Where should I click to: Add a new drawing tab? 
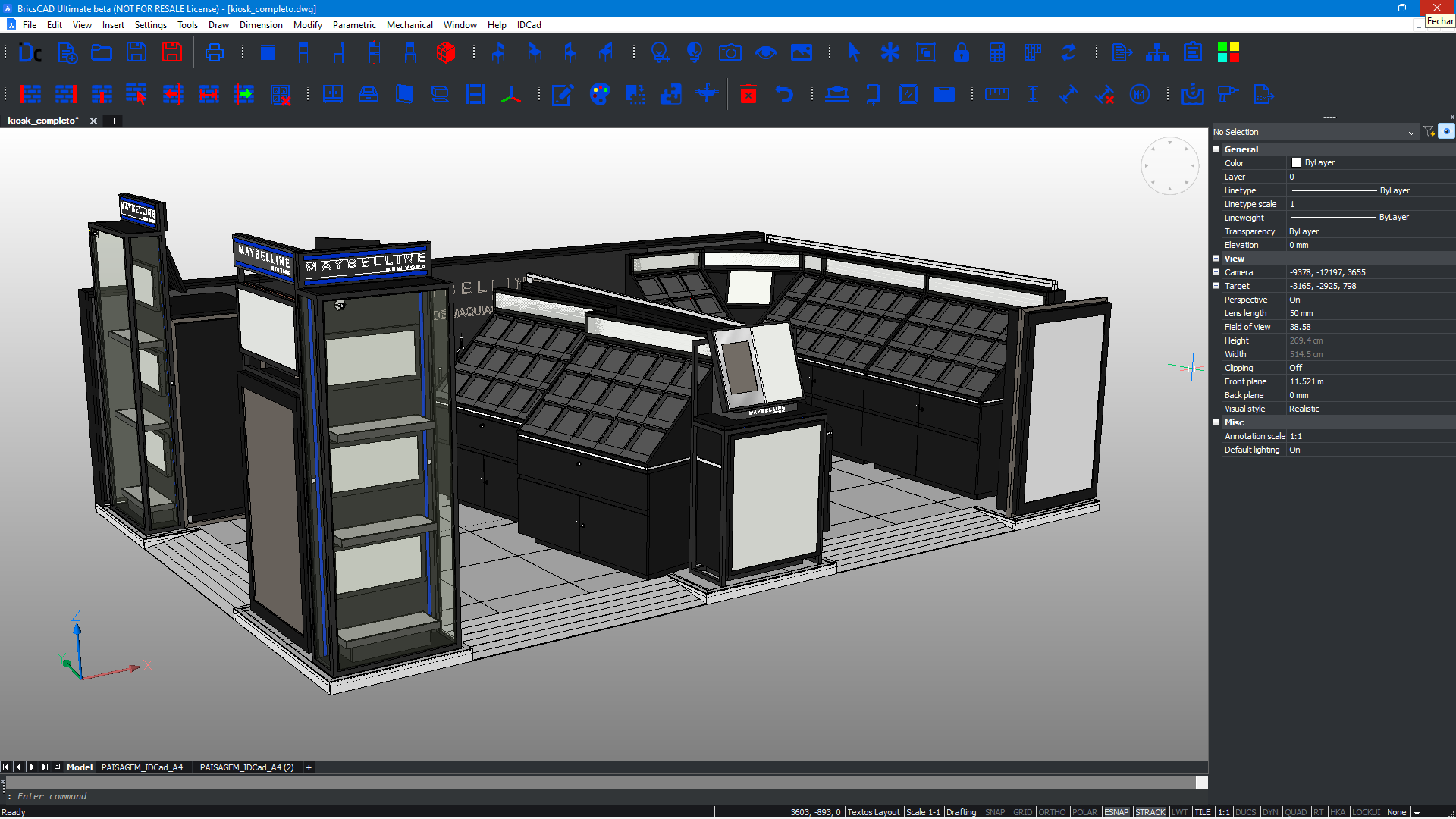coord(114,121)
